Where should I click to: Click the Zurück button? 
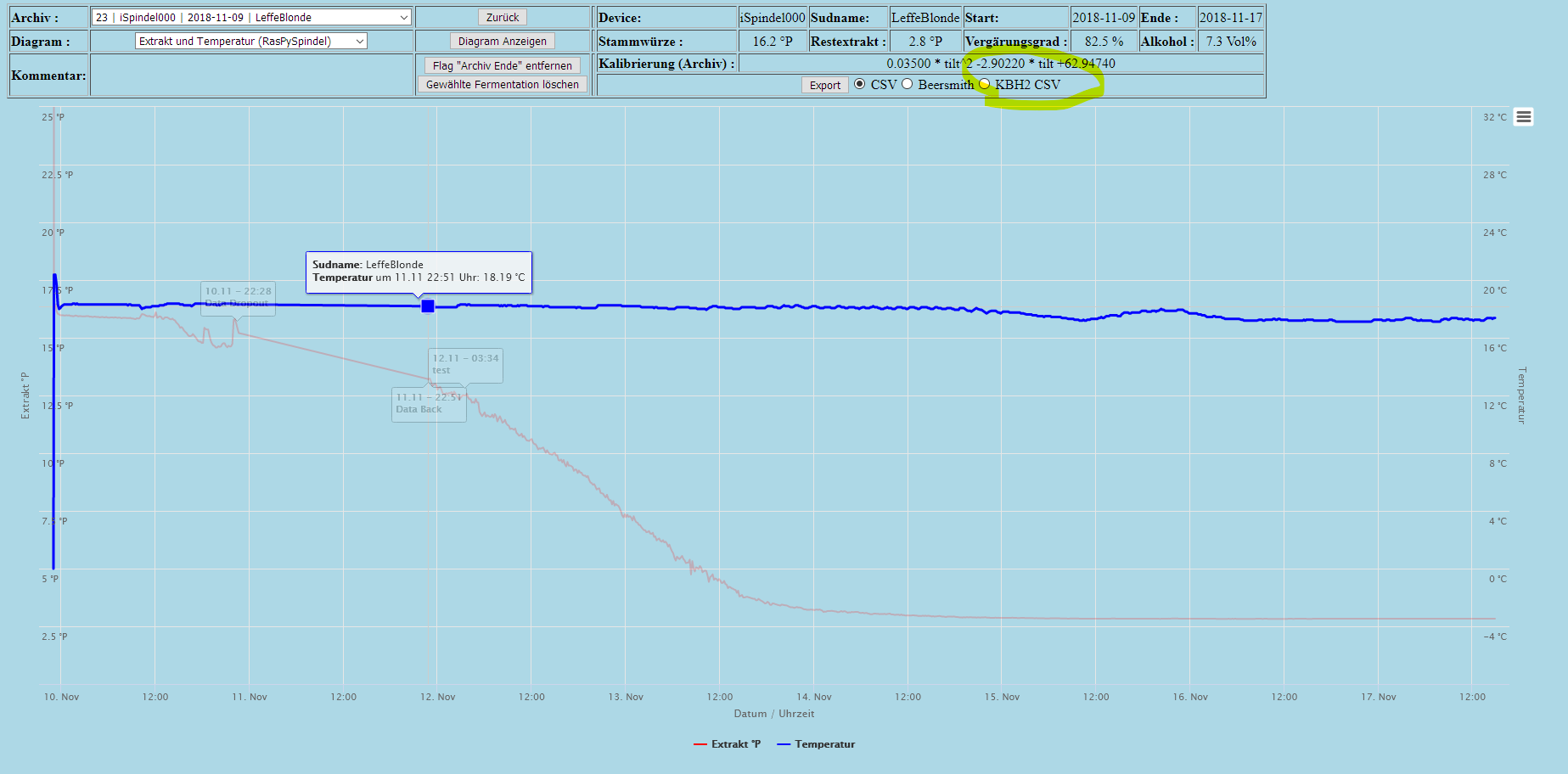pos(503,17)
